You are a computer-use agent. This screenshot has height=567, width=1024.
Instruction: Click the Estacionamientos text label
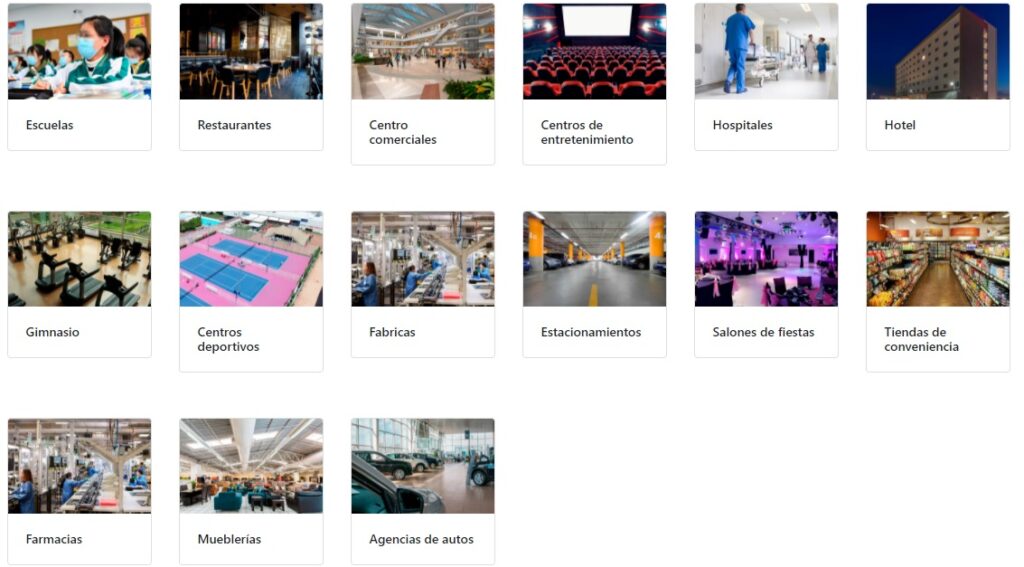(590, 332)
